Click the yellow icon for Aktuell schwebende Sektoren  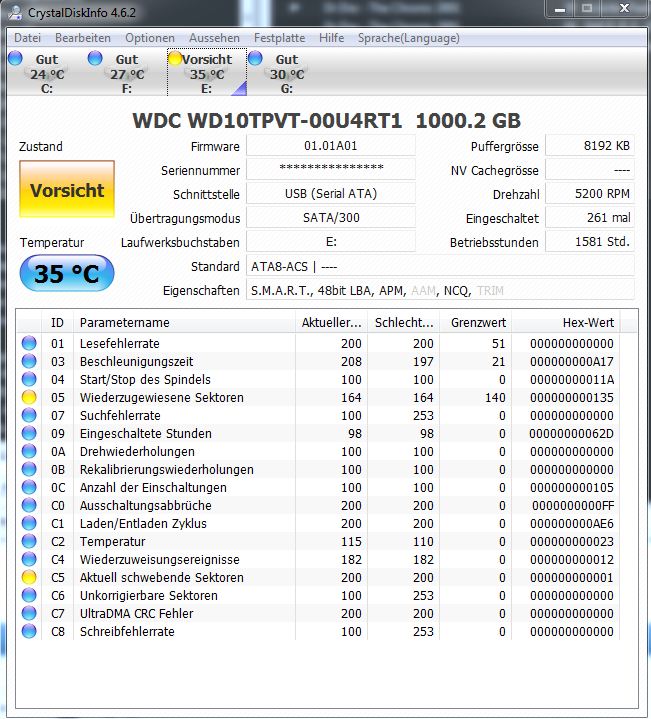click(29, 577)
